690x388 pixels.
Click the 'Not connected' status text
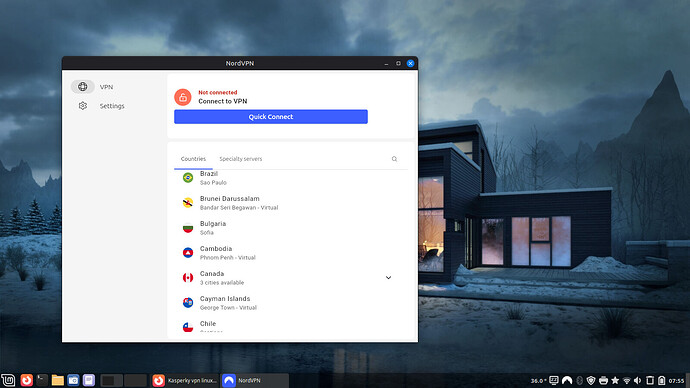pyautogui.click(x=217, y=92)
